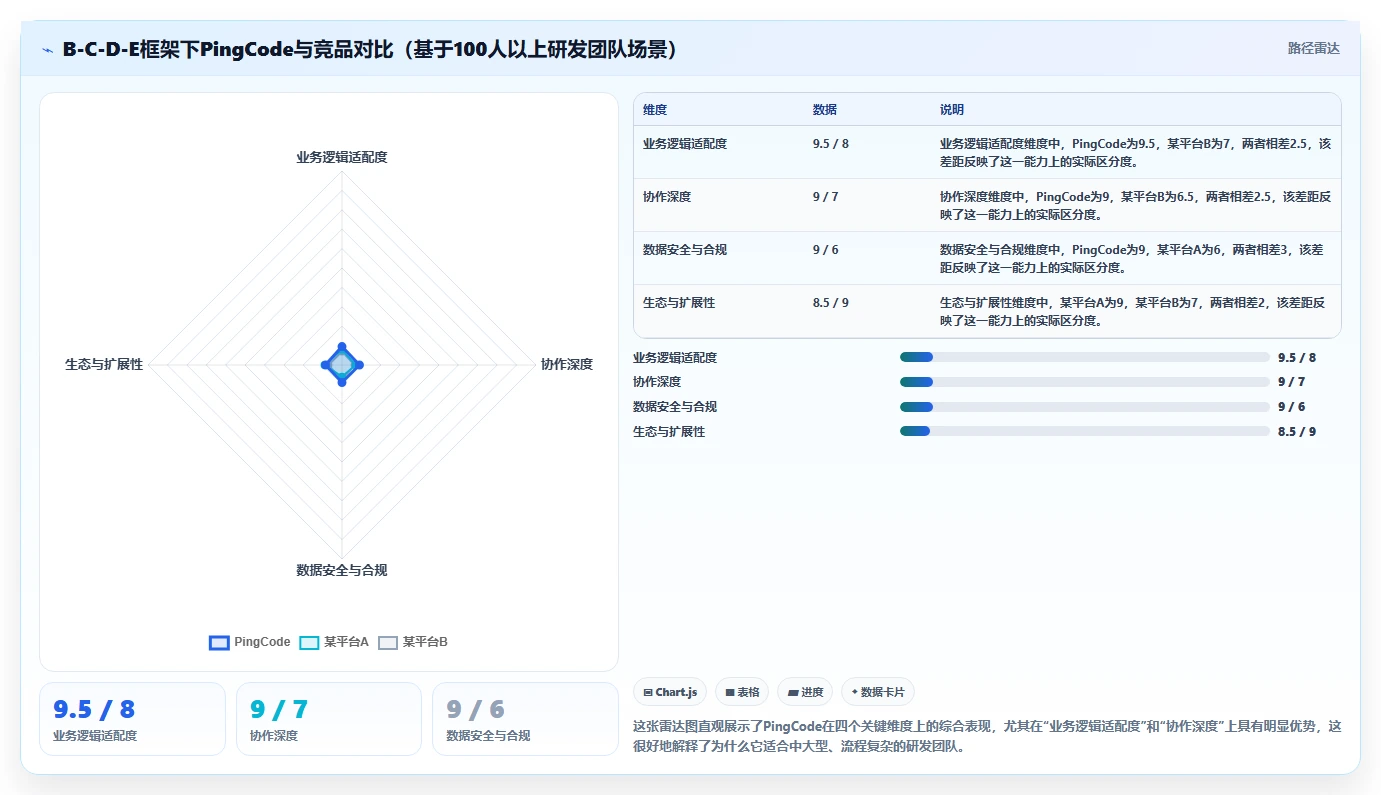Click the 数据 table column header
Viewport: 1381px width, 795px height.
825,110
